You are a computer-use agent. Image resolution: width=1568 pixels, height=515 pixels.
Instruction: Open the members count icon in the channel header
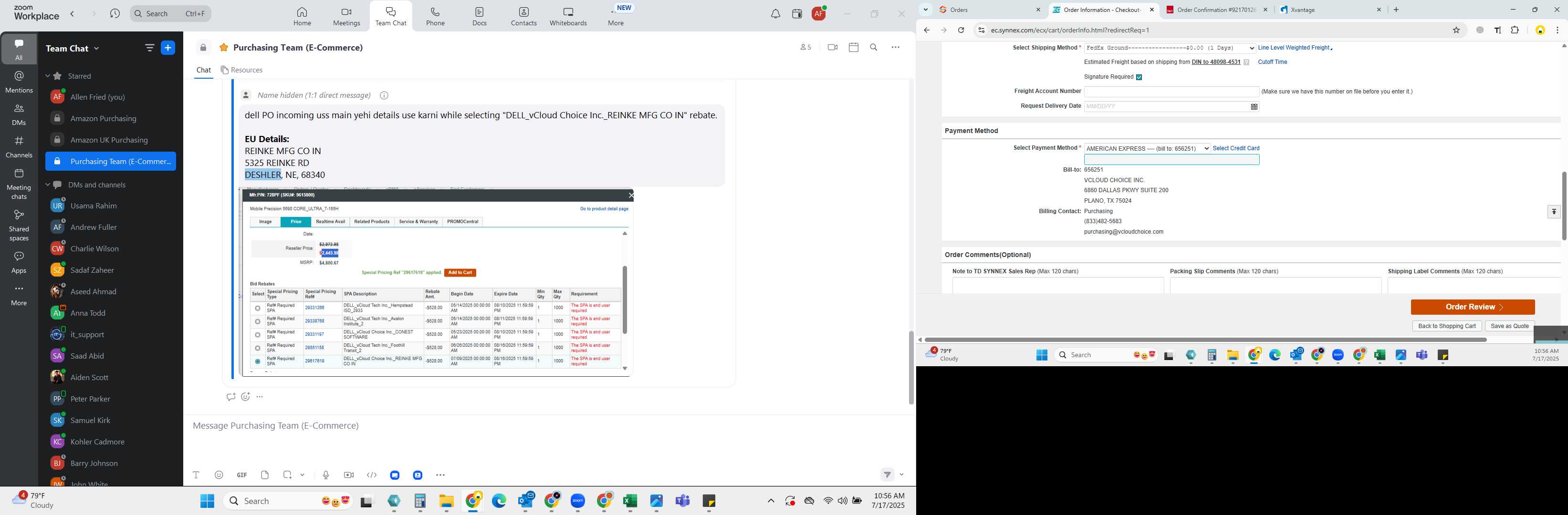(805, 47)
